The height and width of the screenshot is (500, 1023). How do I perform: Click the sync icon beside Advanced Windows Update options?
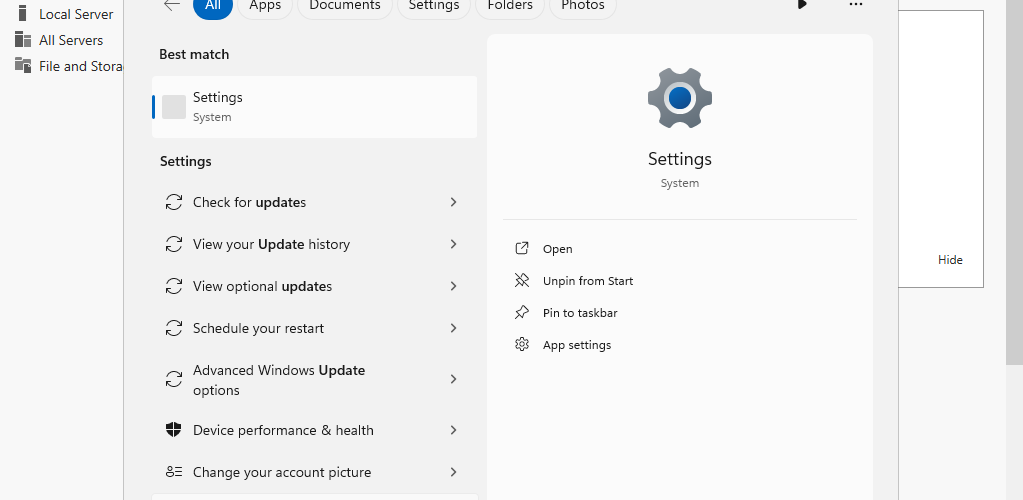tap(174, 379)
